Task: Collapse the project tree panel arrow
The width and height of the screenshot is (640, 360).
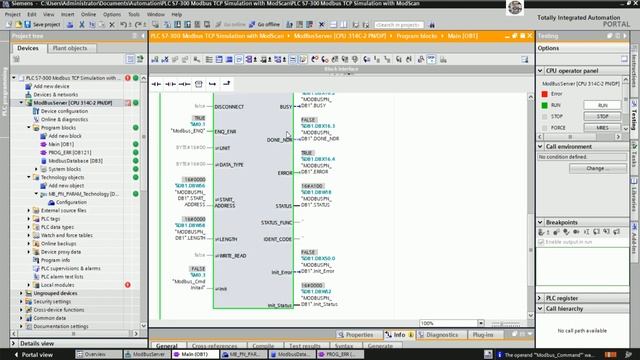Action: point(143,36)
